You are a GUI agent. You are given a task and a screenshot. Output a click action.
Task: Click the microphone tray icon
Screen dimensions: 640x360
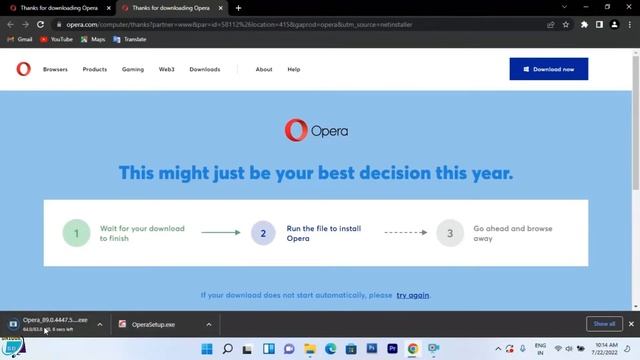pyautogui.click(x=523, y=349)
